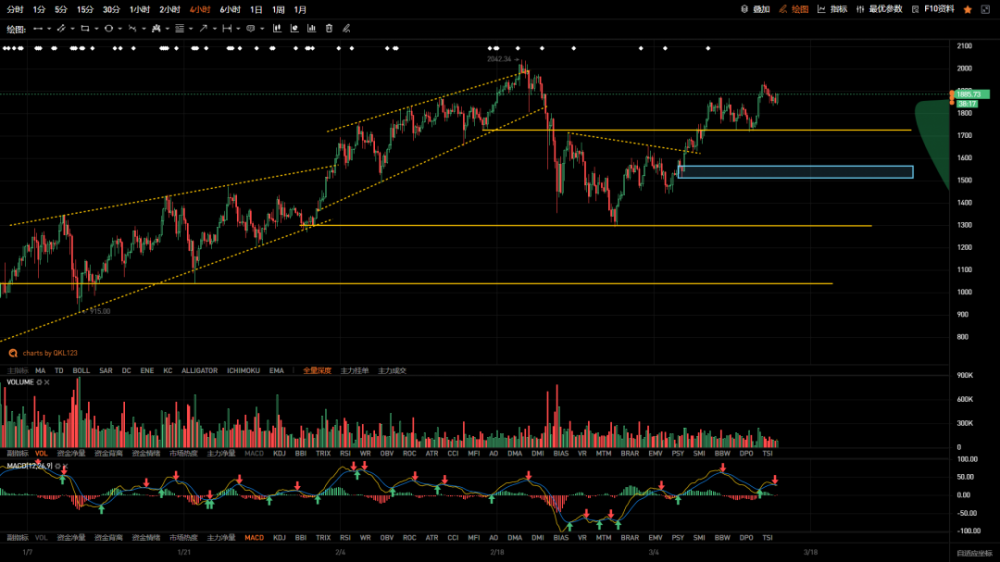This screenshot has height=562, width=1000.
Task: Toggle ICHIMOKU overlay on main chart
Action: tap(243, 370)
